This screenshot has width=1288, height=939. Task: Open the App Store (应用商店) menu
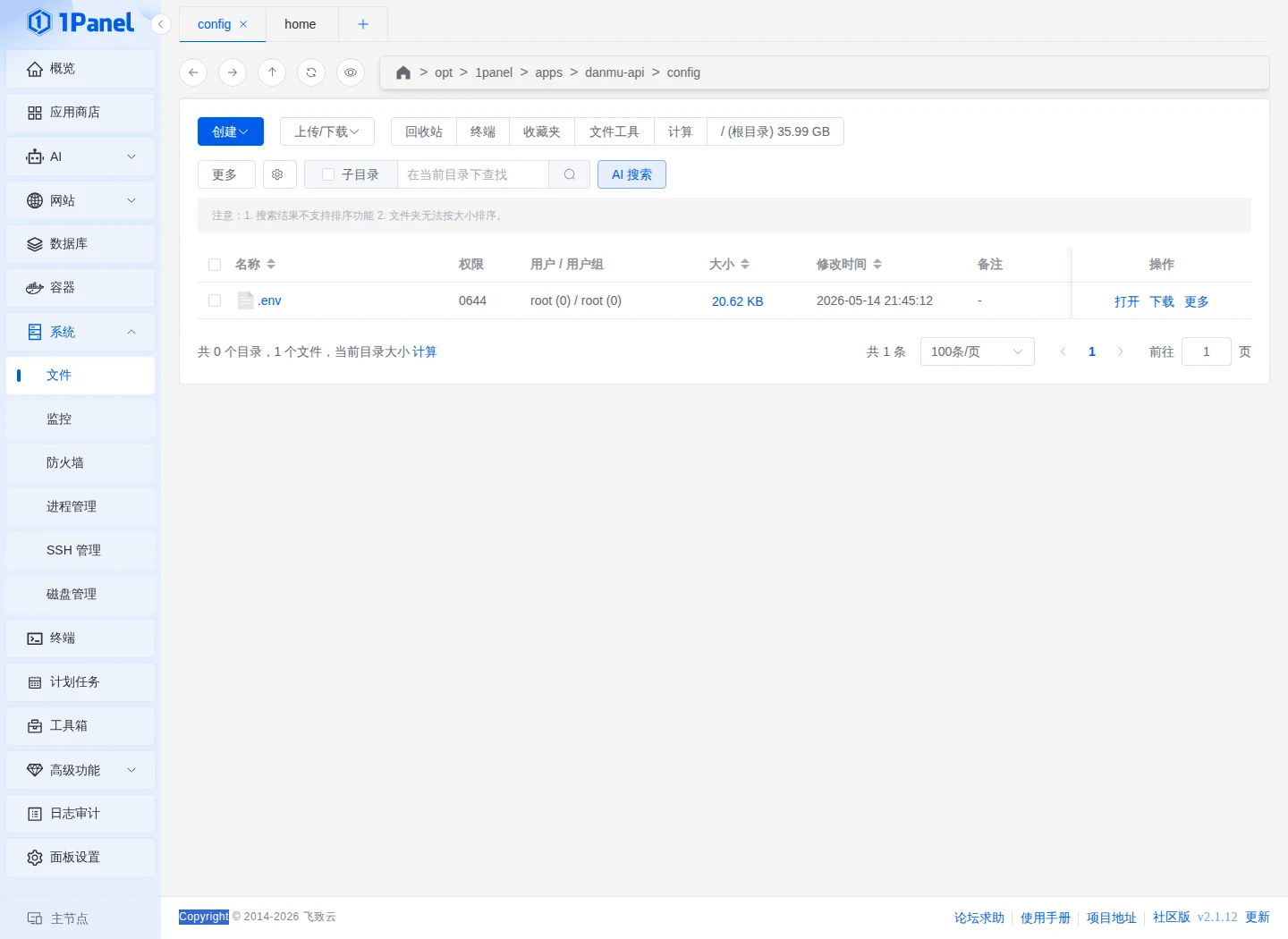(x=80, y=113)
